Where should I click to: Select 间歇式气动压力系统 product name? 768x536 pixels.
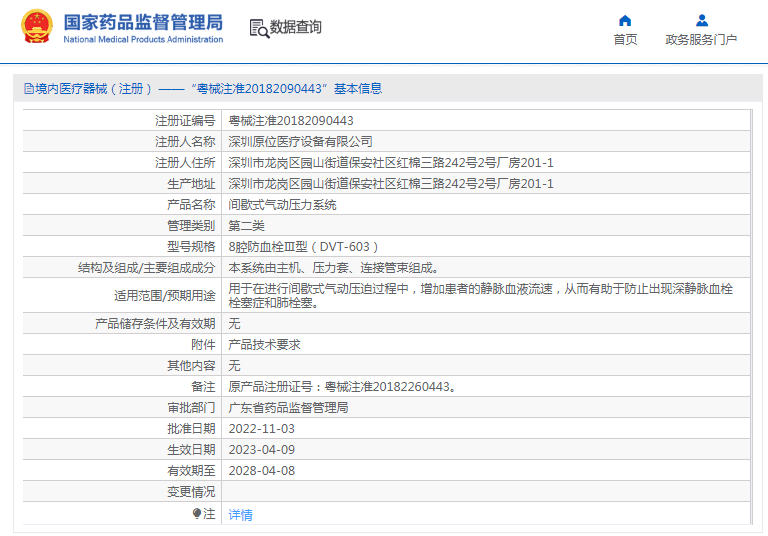282,205
